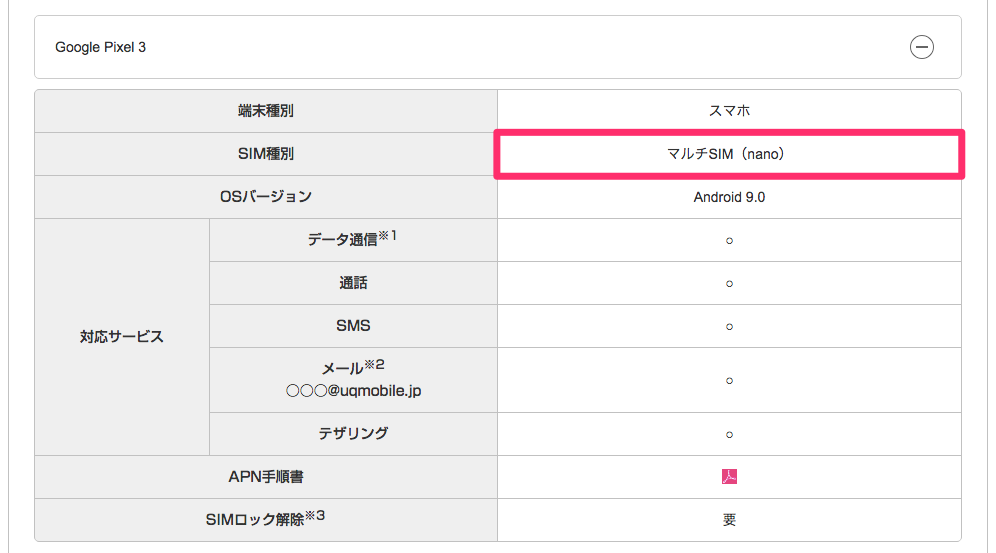Select the マルチSIM（nano） cell
The height and width of the screenshot is (553, 996).
pos(729,154)
